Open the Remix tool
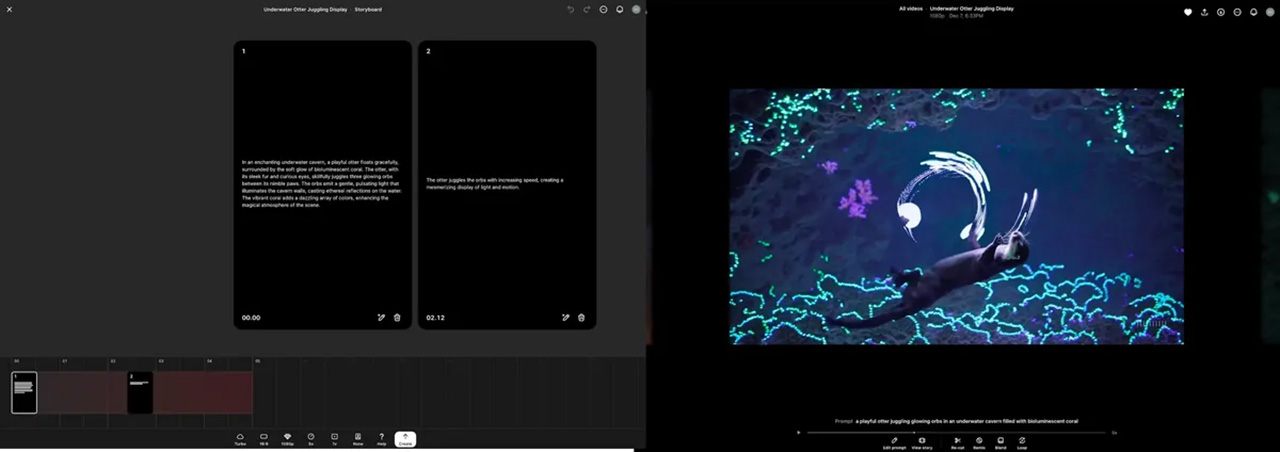The height and width of the screenshot is (452, 1280). 979,440
